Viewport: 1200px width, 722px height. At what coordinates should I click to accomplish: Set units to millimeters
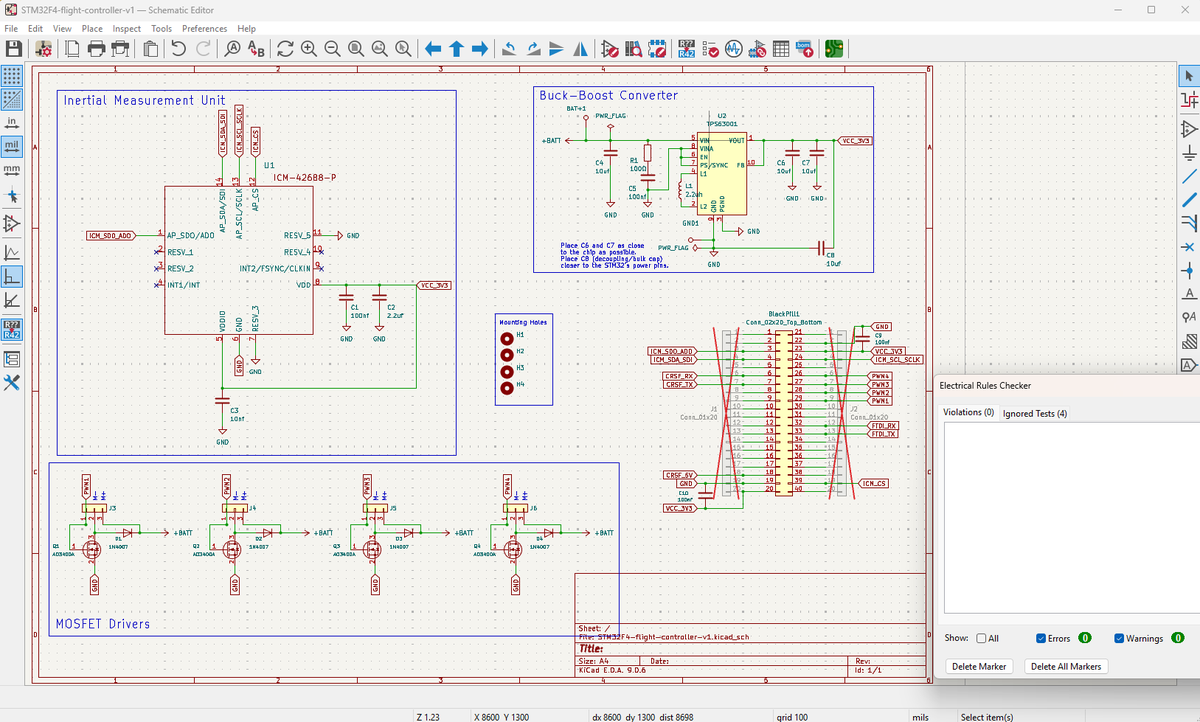point(12,170)
